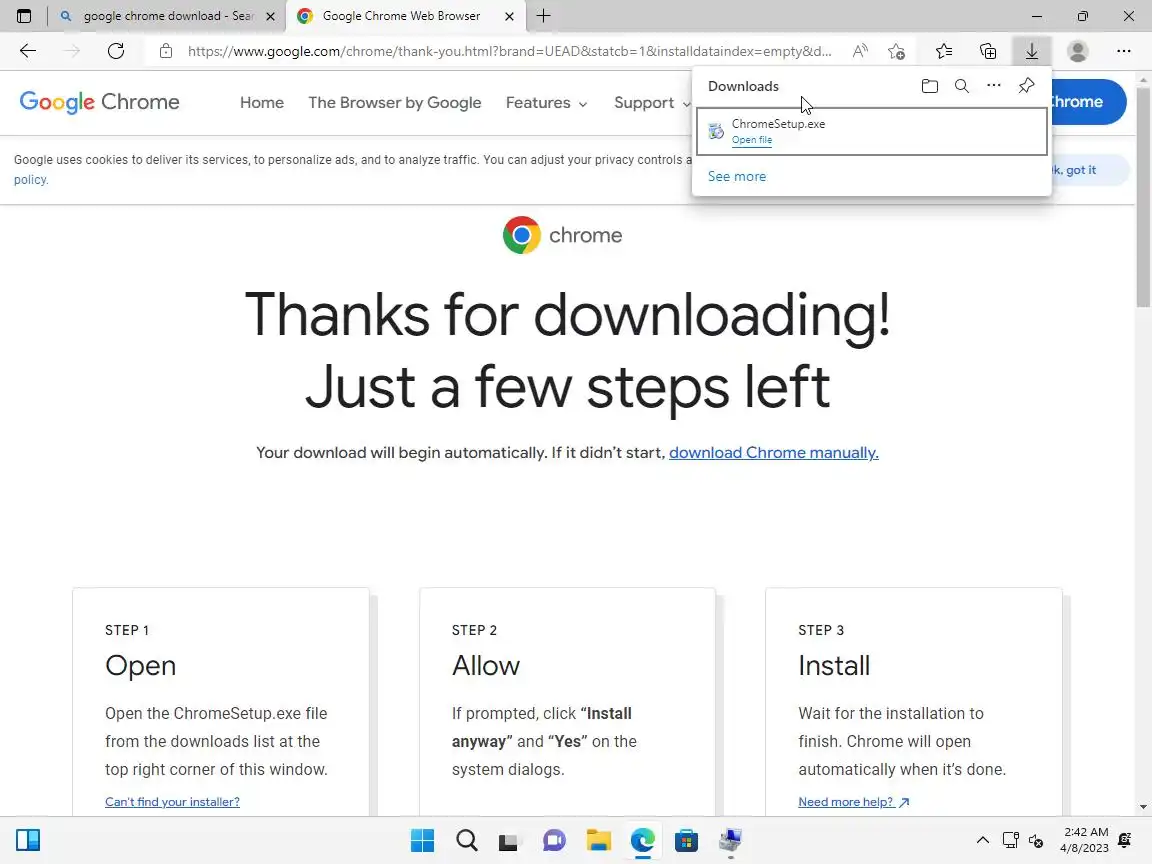Open clock and date 2:42 AM
The width and height of the screenshot is (1152, 864).
(x=1084, y=840)
